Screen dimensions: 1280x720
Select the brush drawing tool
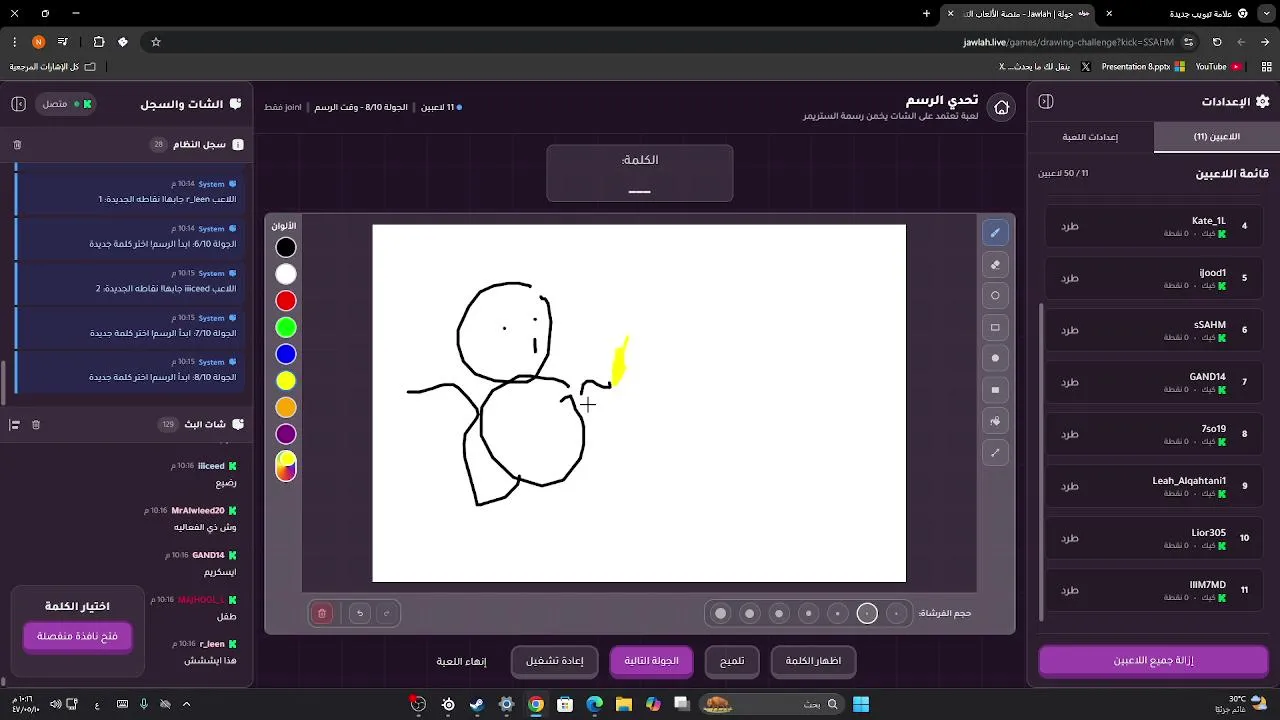[995, 233]
